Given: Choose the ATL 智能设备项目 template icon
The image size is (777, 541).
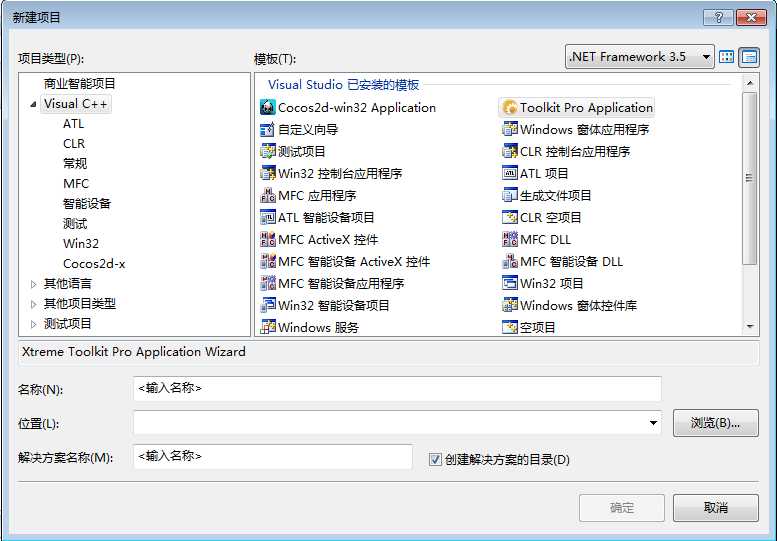Looking at the screenshot, I should pos(268,217).
